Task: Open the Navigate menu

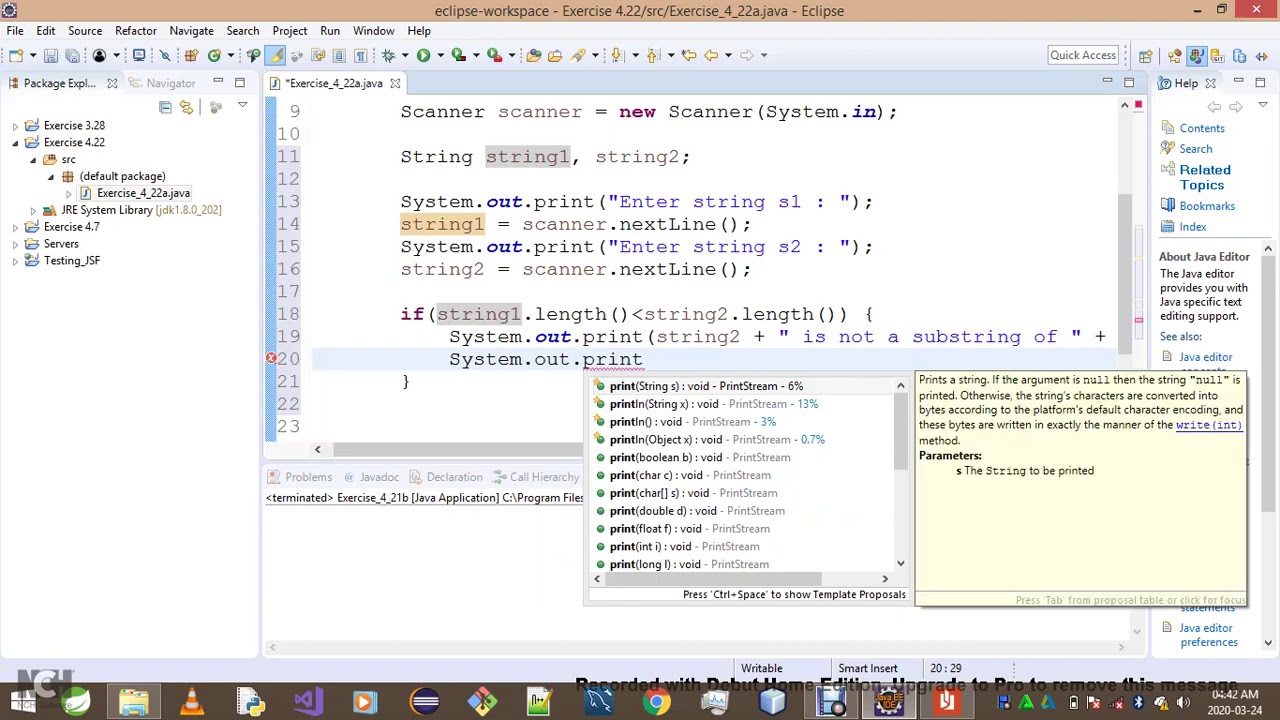Action: pos(191,31)
